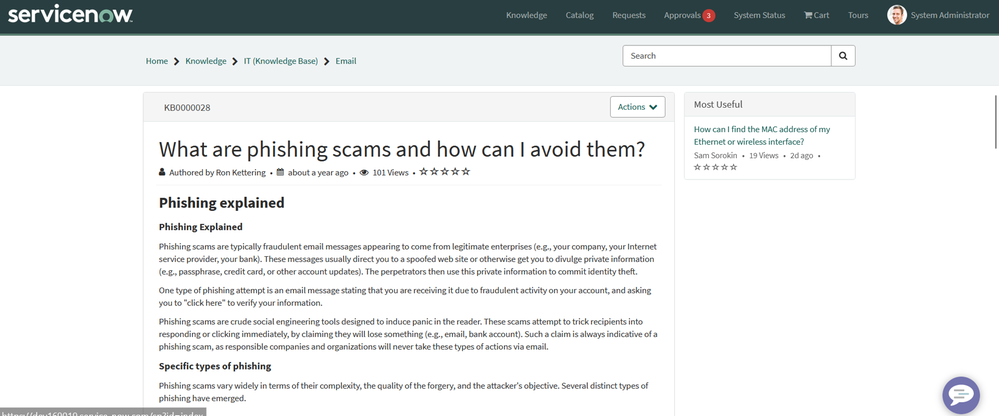This screenshot has width=999, height=416.
Task: Open IT (Knowledge Base) breadcrumb
Action: coord(280,61)
